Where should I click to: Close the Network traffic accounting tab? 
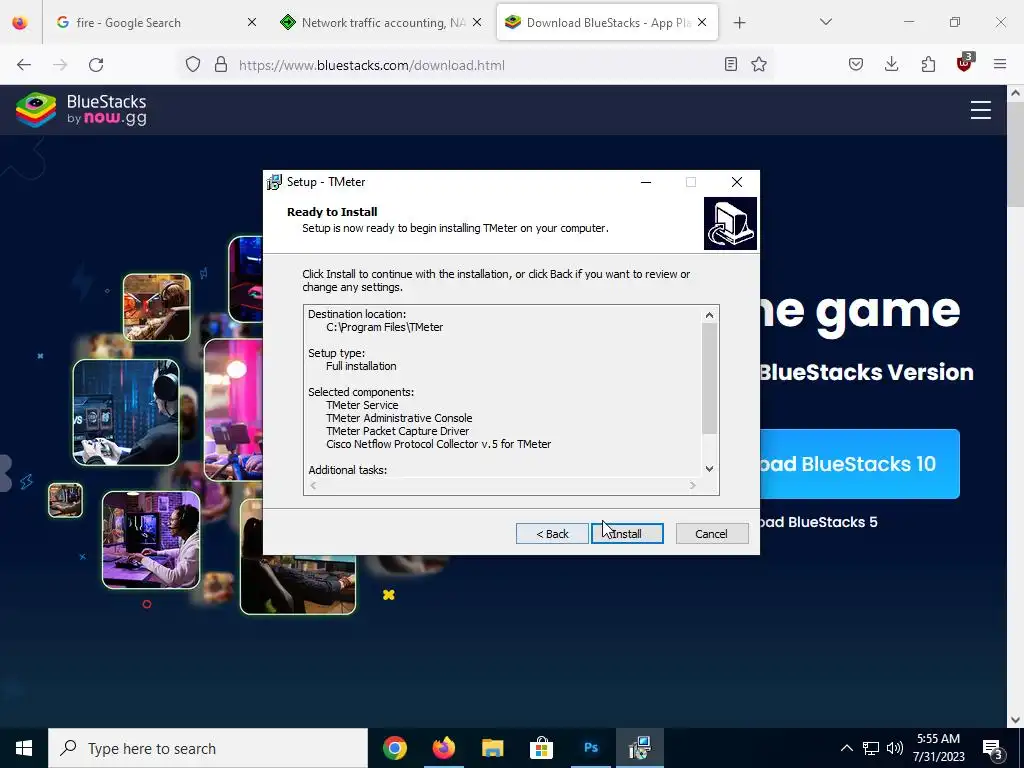click(x=477, y=23)
